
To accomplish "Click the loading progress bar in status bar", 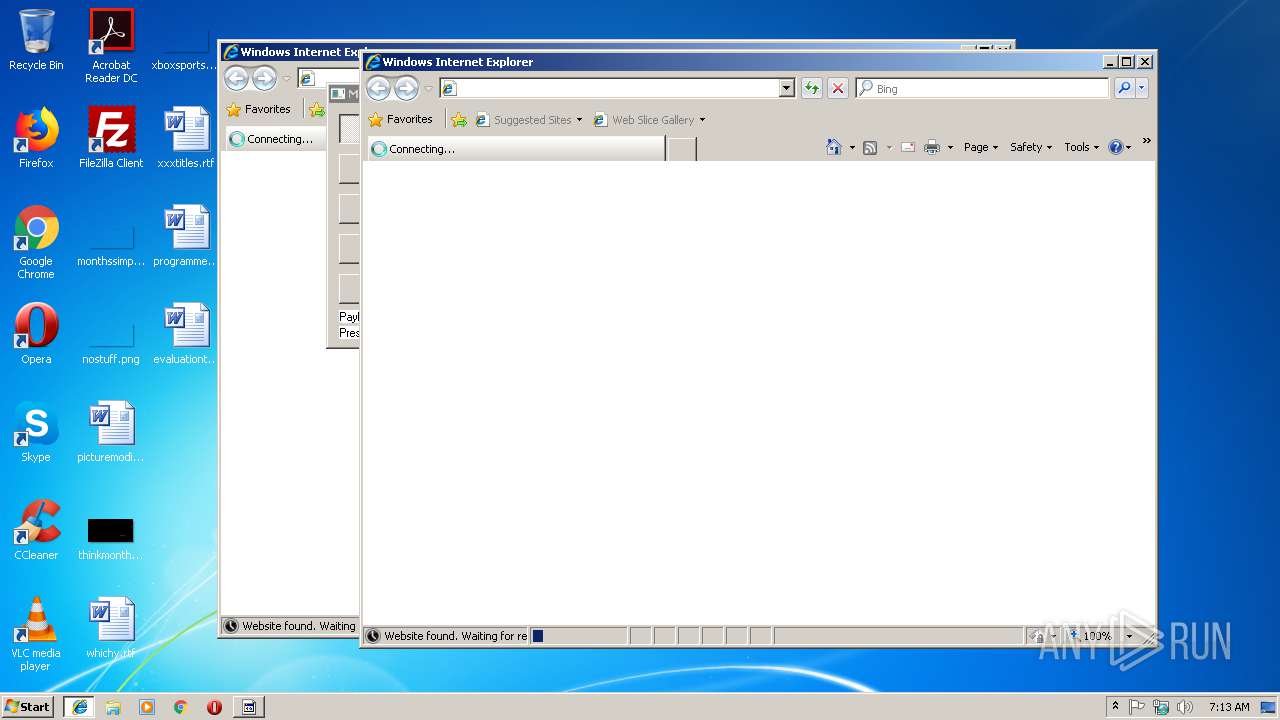I will click(578, 636).
